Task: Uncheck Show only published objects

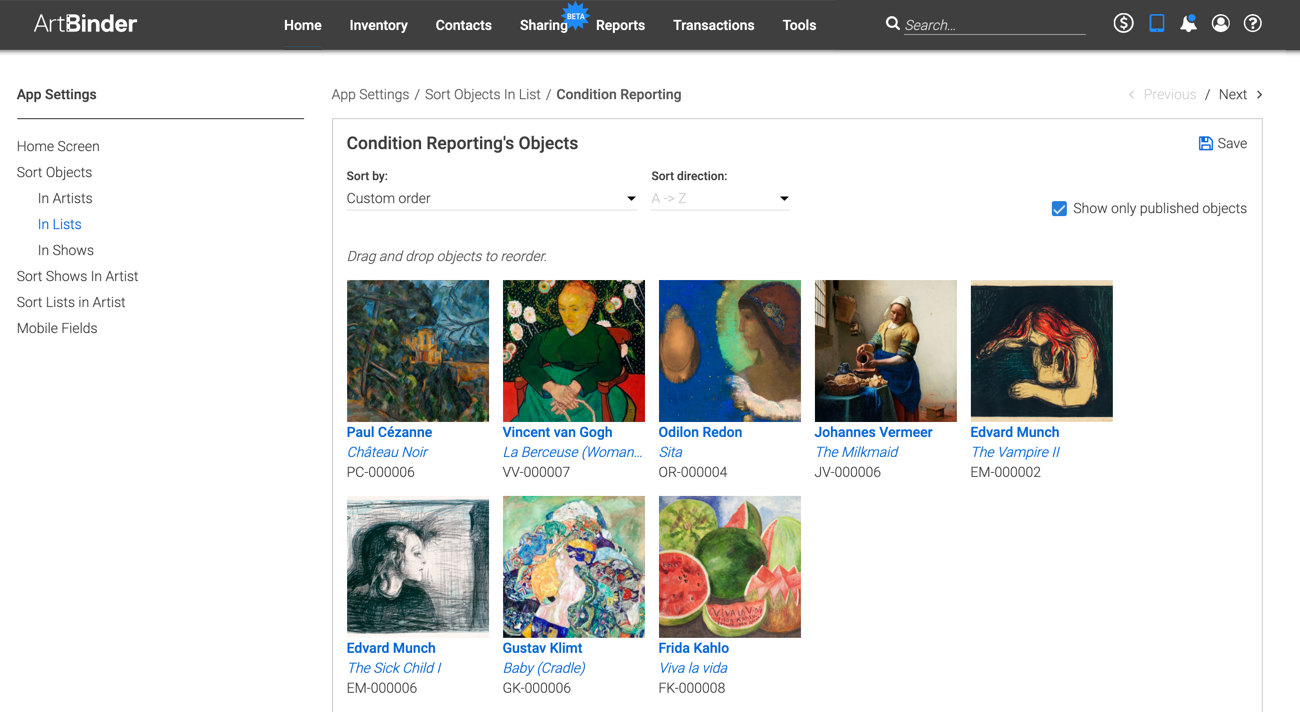Action: pos(1059,208)
